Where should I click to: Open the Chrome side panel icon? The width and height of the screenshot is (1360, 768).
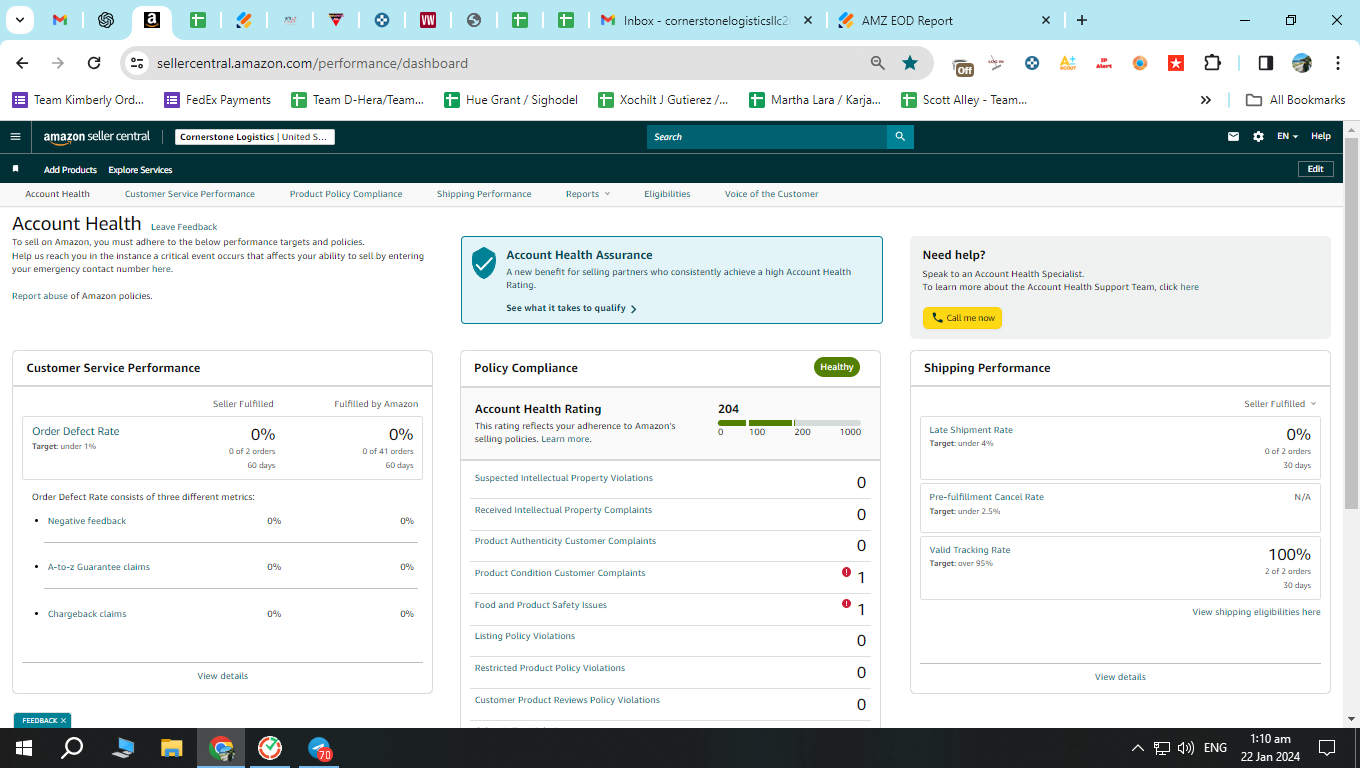(1265, 63)
